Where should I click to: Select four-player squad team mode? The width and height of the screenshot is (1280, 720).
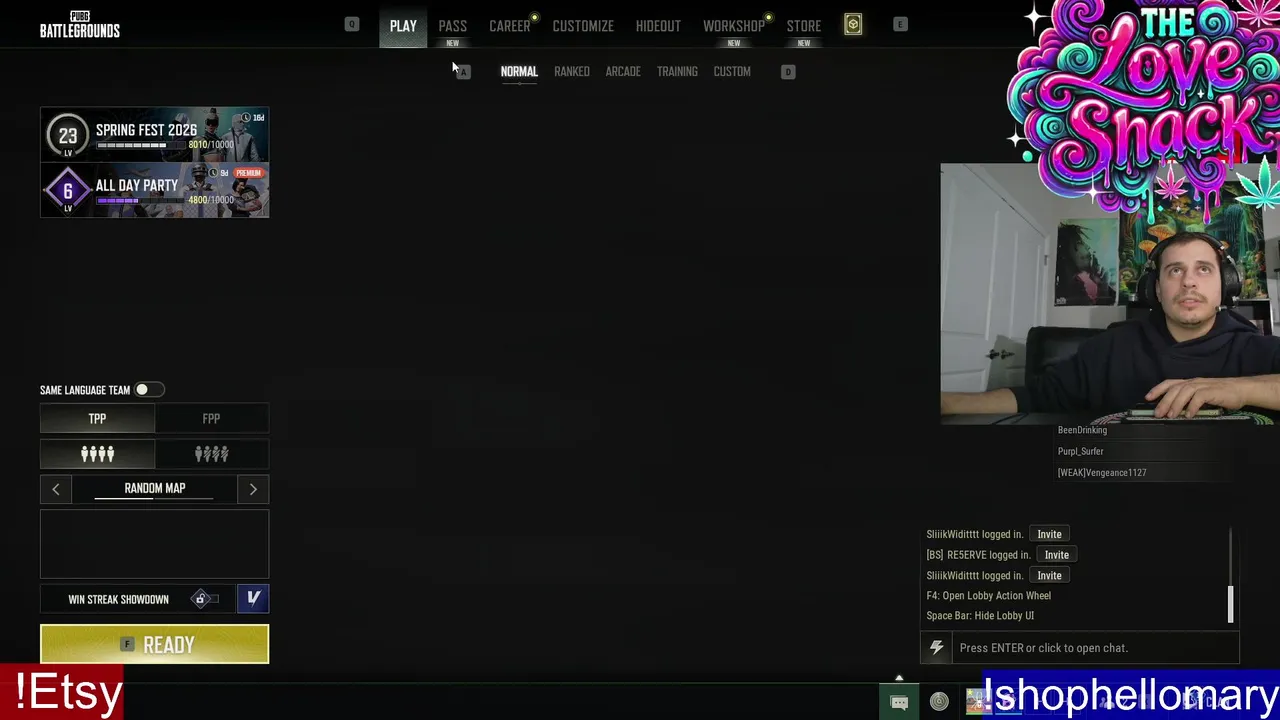coord(97,454)
